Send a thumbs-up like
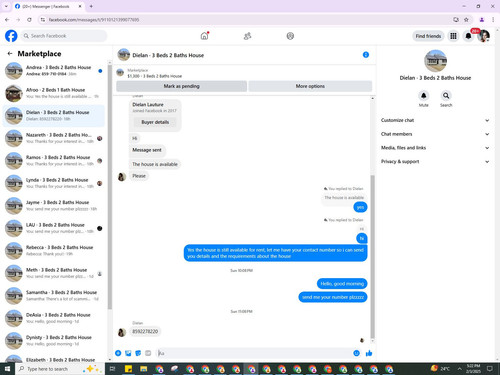 tap(369, 353)
